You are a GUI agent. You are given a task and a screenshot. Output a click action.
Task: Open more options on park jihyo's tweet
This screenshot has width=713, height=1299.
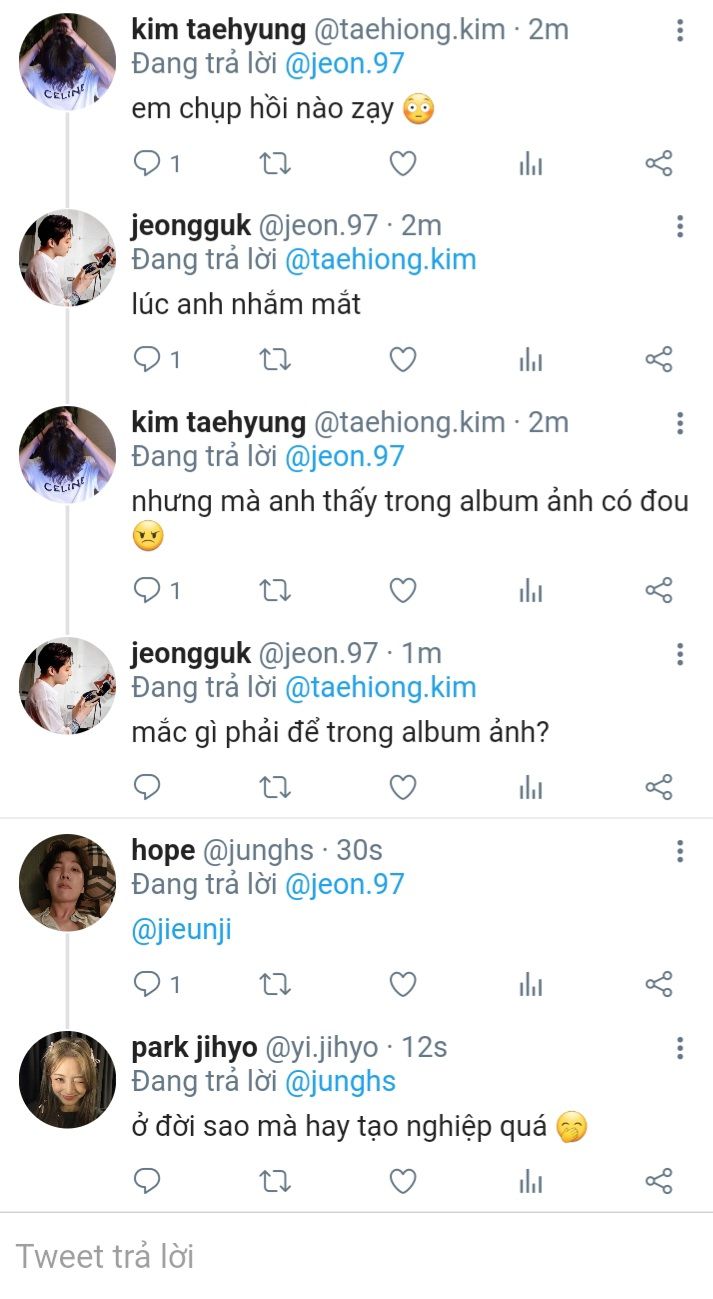pos(680,1048)
